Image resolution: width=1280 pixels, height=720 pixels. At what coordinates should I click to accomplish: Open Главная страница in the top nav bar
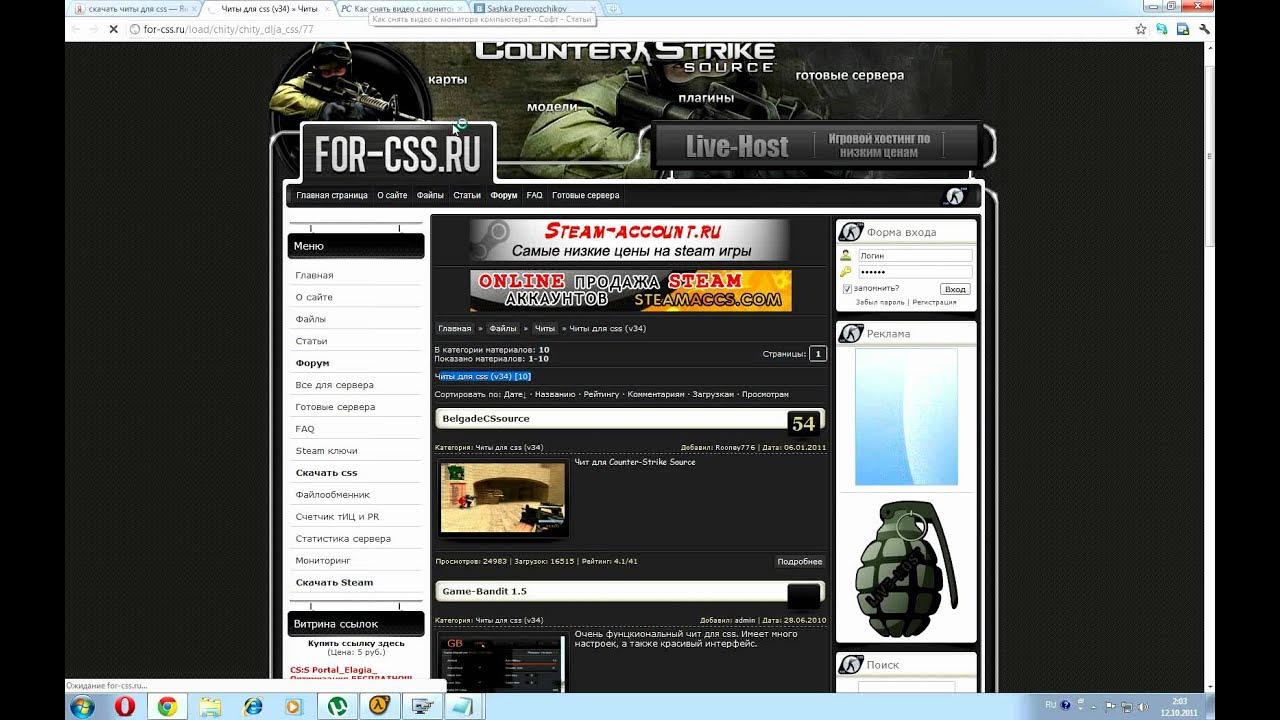click(x=332, y=196)
